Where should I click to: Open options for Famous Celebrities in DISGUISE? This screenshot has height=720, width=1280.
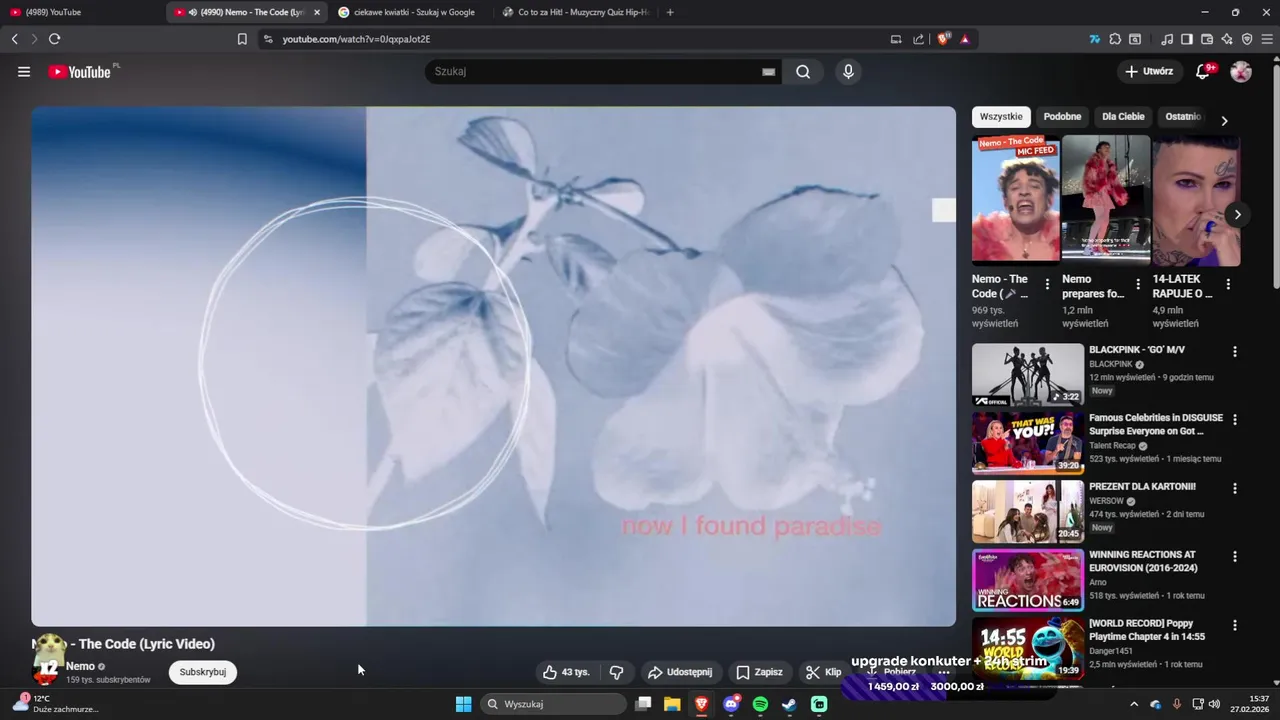pyautogui.click(x=1235, y=420)
